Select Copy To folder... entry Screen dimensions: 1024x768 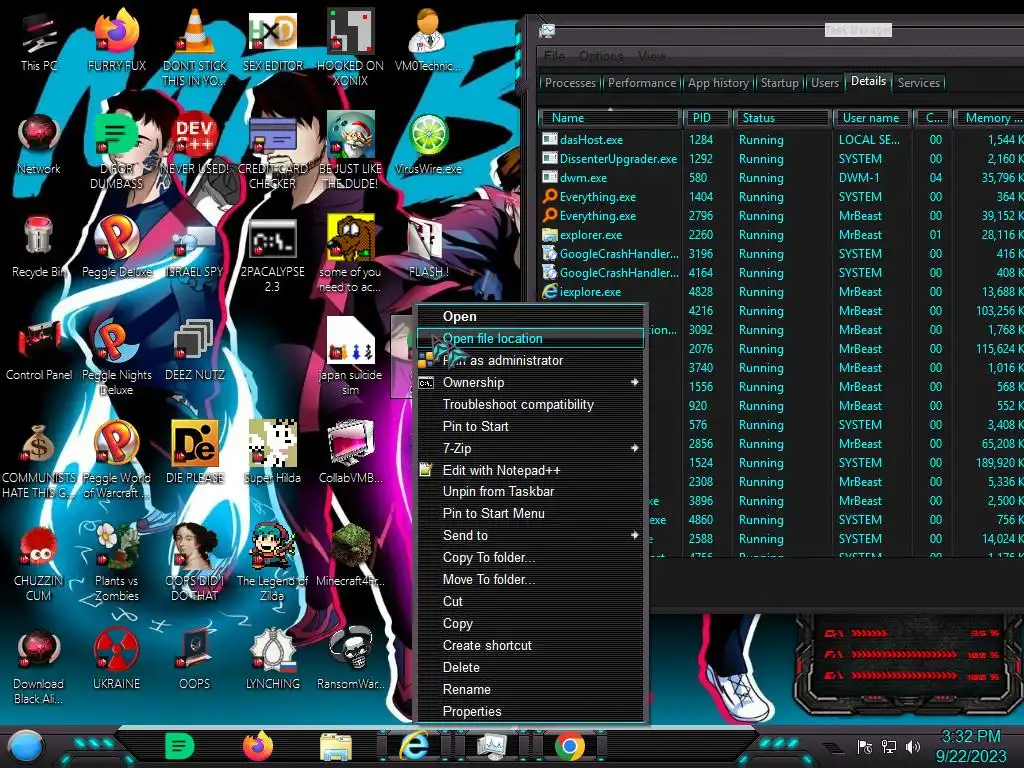coord(530,557)
